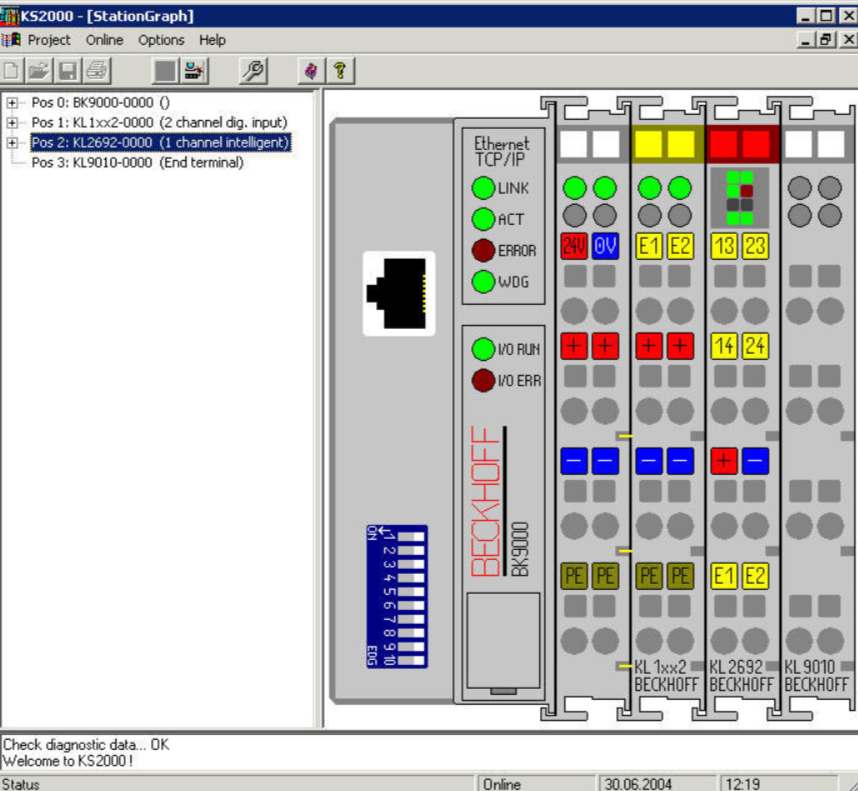Click the red BECKHOFF logo on the coupler

pos(486,501)
